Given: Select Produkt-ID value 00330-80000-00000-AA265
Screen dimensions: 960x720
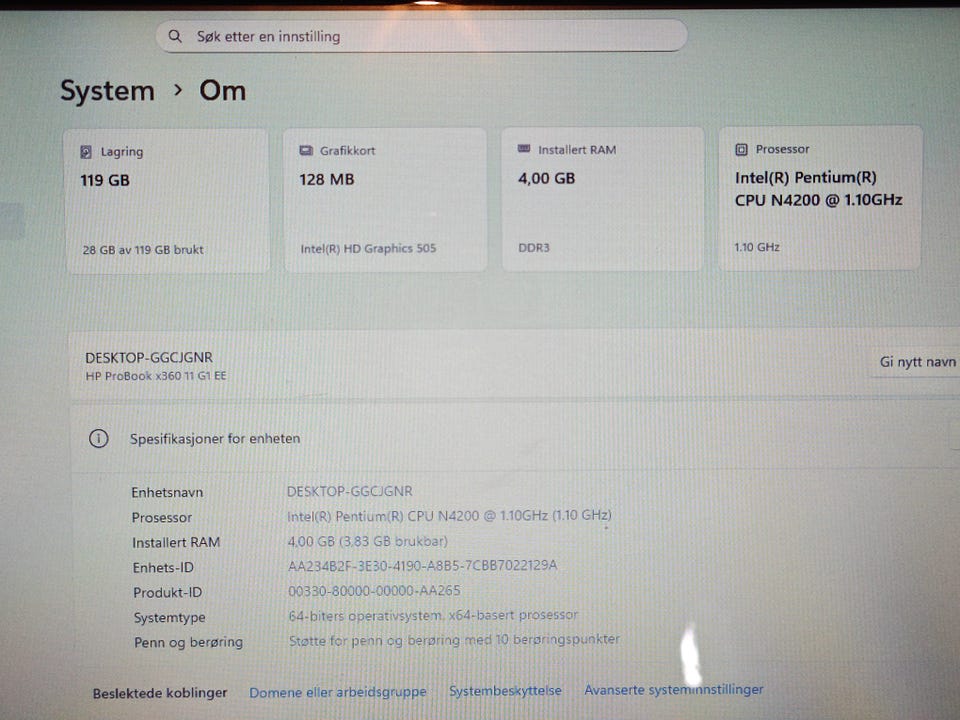Looking at the screenshot, I should 374,591.
